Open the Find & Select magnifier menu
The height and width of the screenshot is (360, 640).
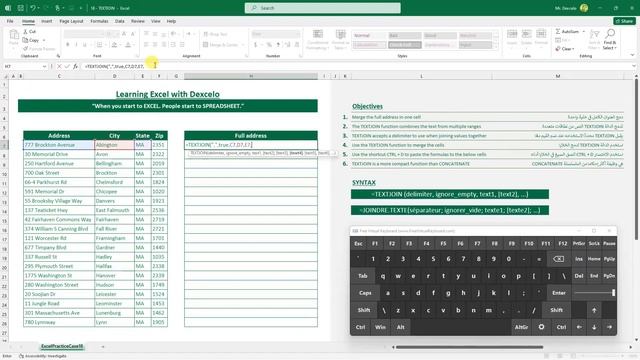(x=610, y=39)
